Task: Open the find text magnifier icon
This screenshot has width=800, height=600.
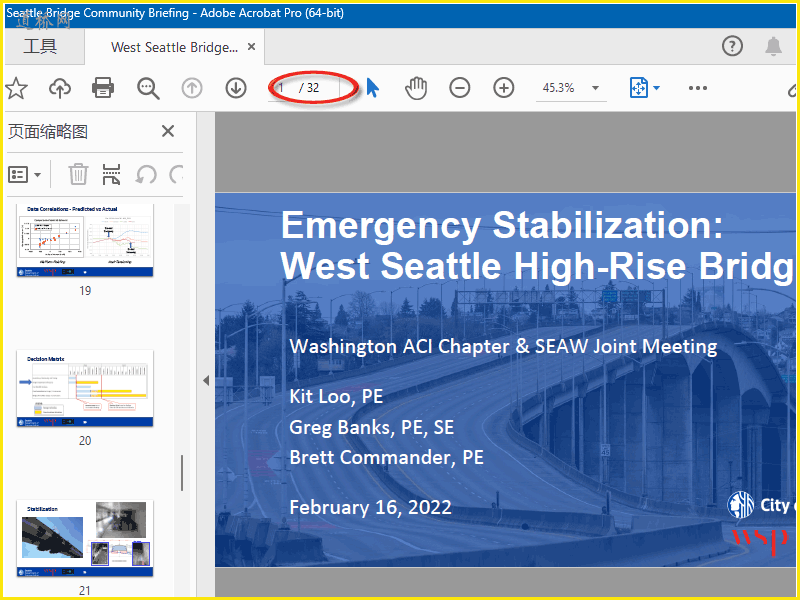Action: 148,88
